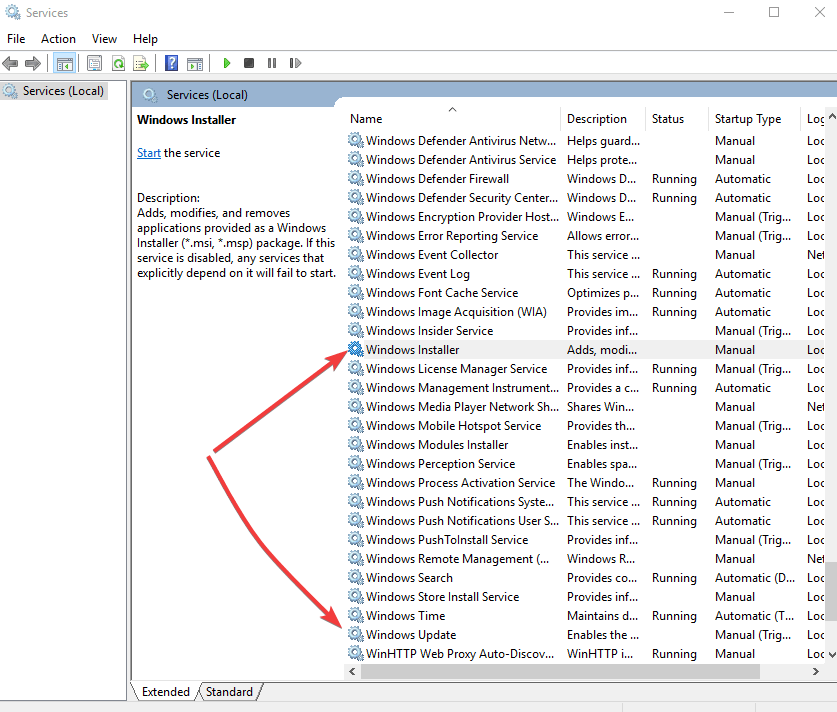The image size is (837, 712).
Task: Select Windows PushToInstall Service row
Action: pyautogui.click(x=586, y=540)
